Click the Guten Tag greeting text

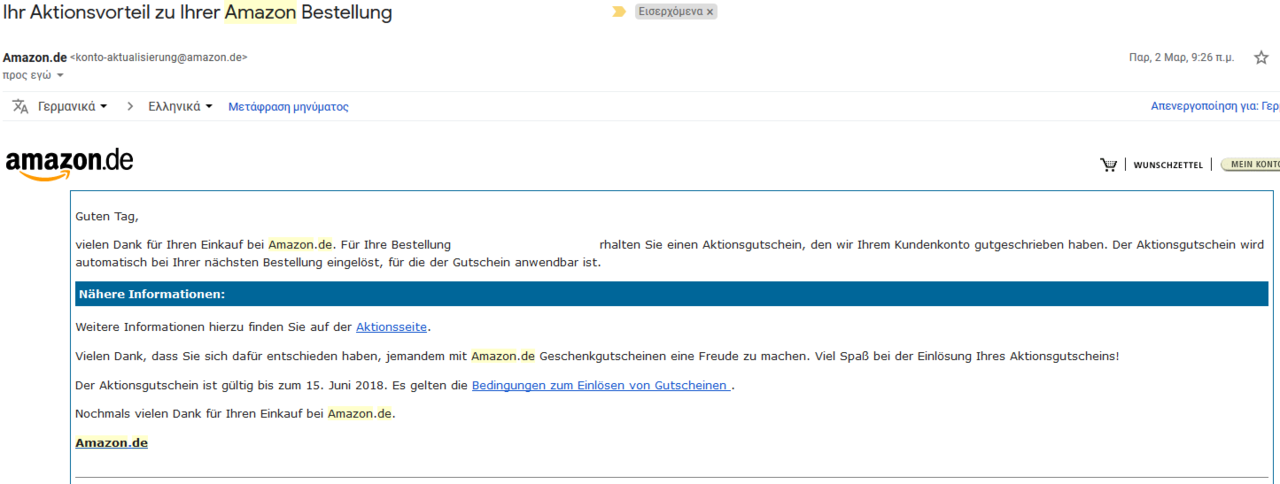[x=107, y=216]
